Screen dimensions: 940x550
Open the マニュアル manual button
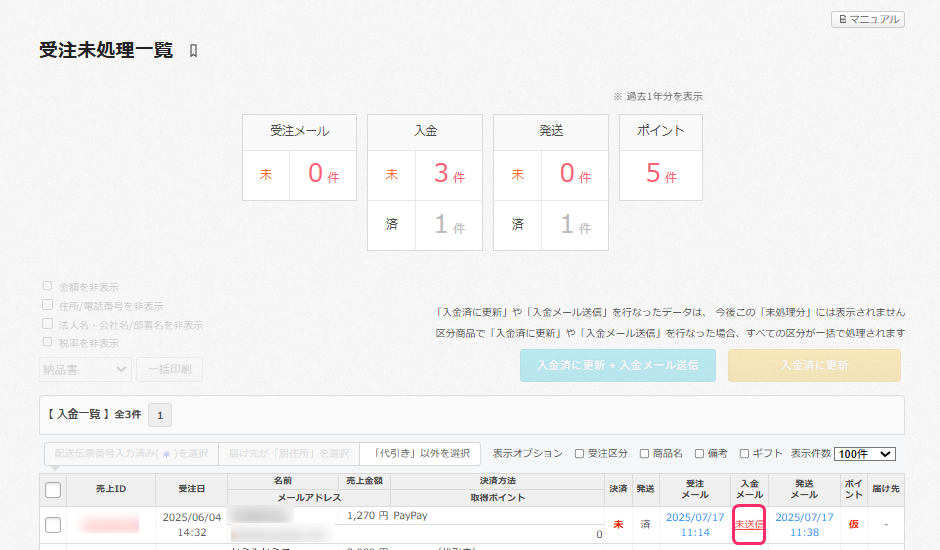867,19
